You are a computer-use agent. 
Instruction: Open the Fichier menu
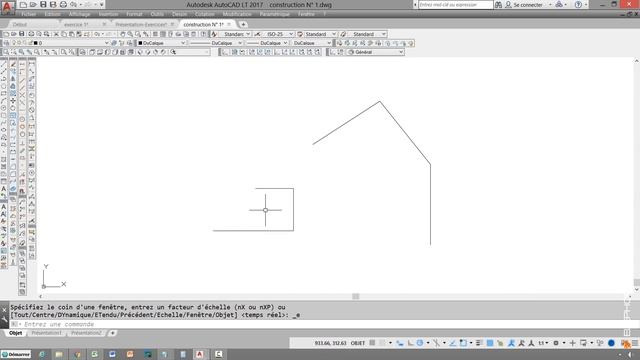[x=29, y=14]
